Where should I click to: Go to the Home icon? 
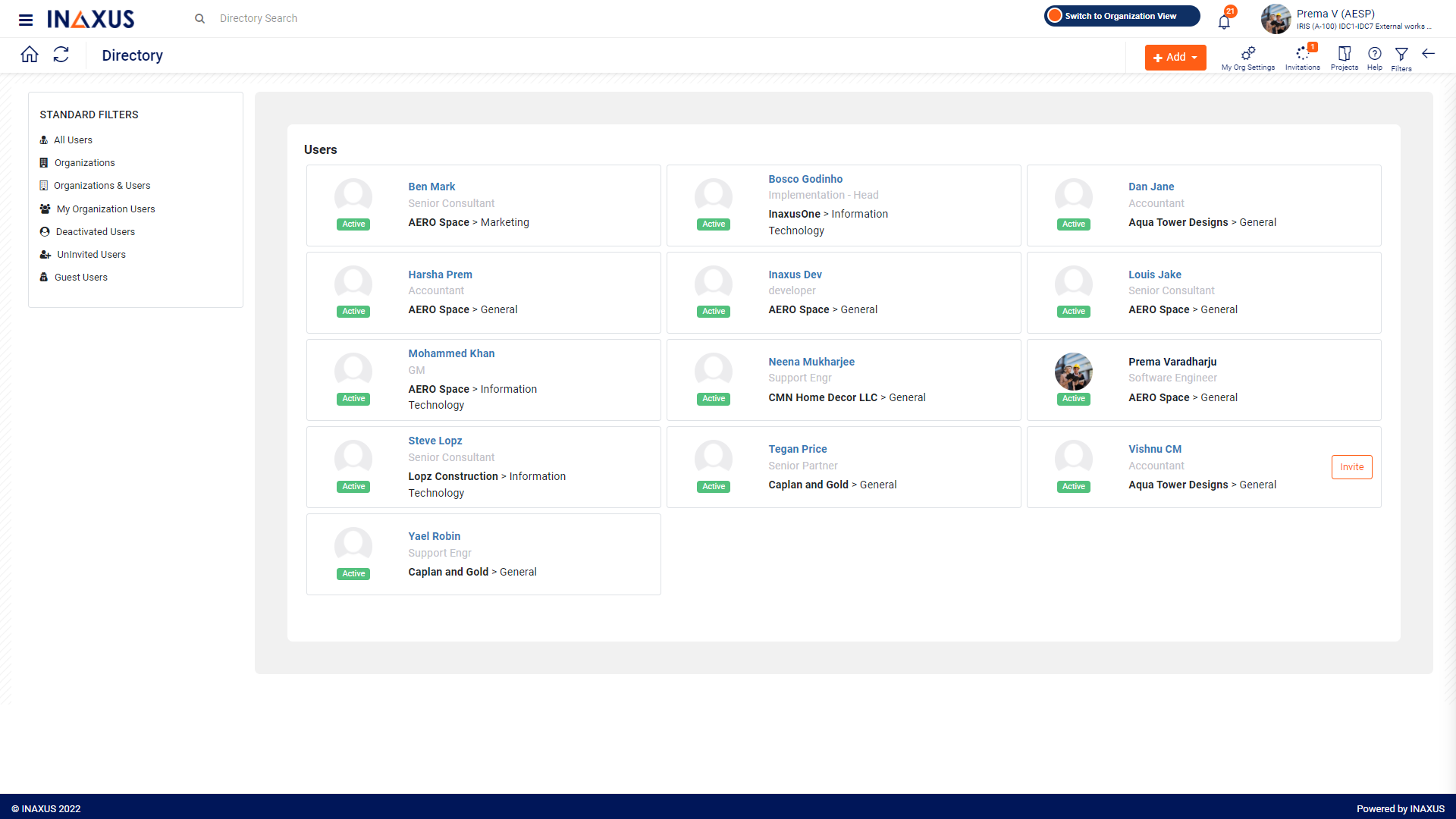[30, 55]
